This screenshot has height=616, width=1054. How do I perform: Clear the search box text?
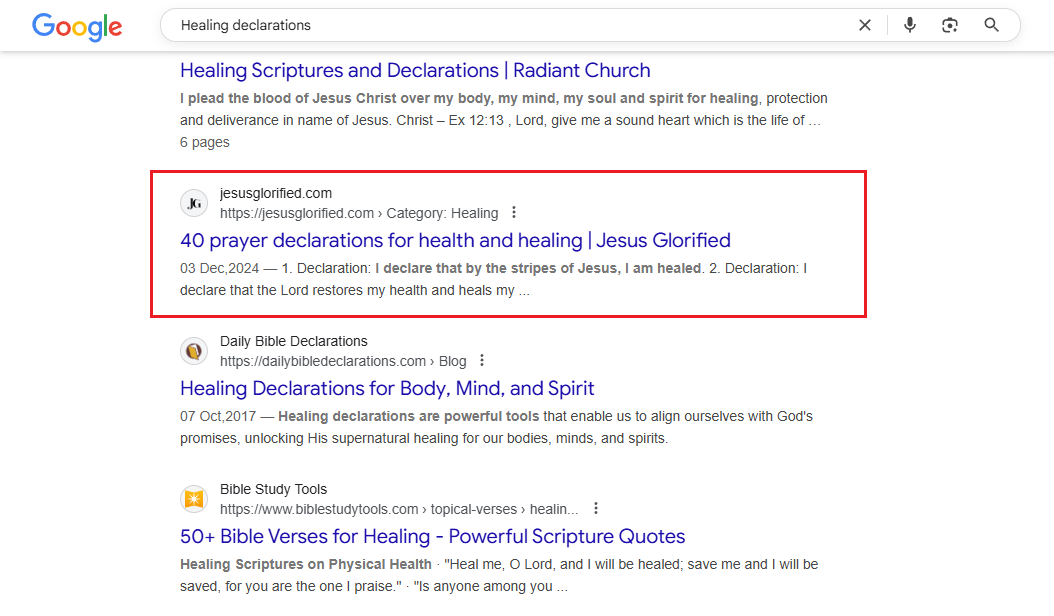point(865,25)
